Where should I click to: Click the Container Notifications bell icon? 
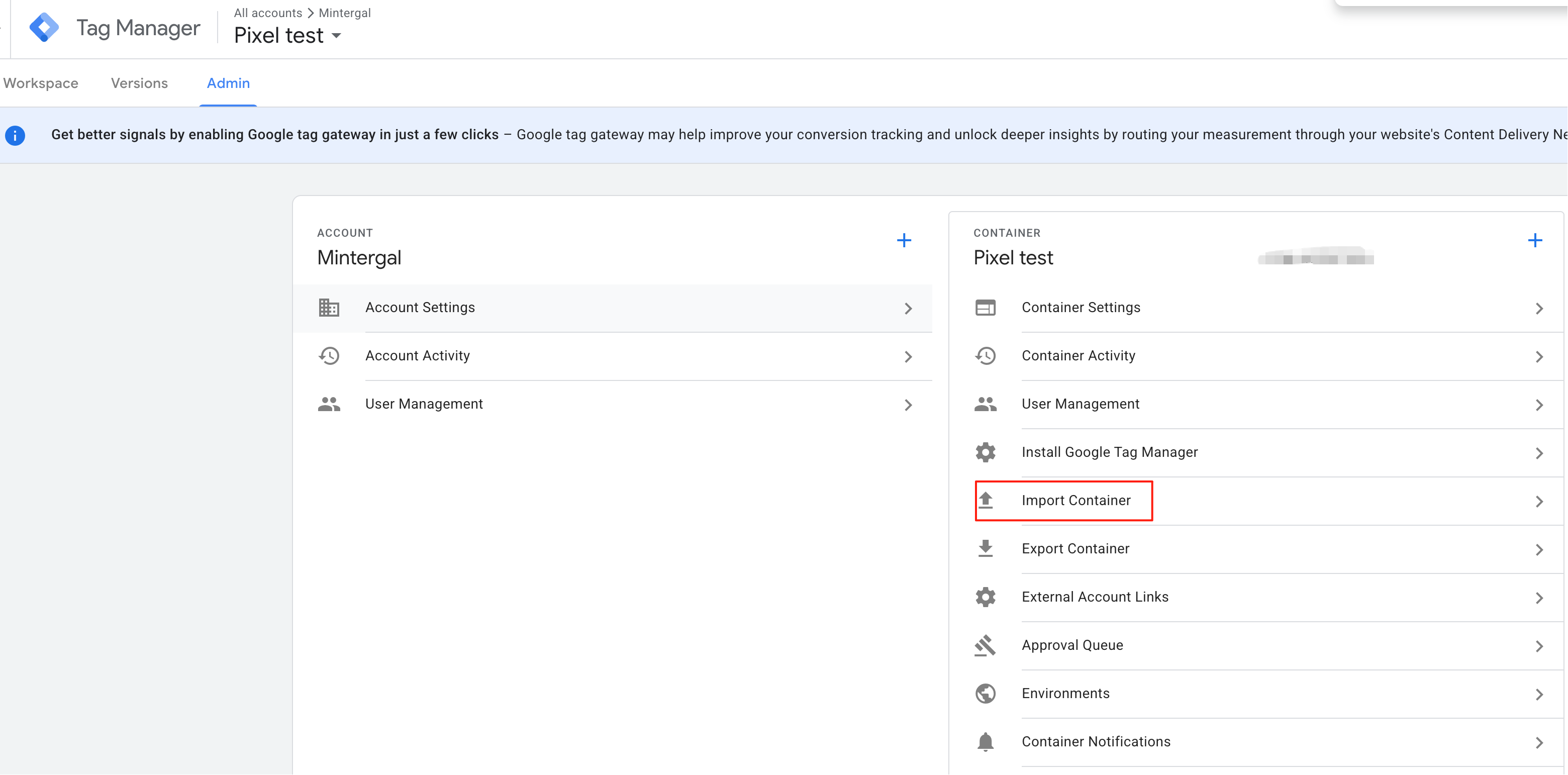986,742
